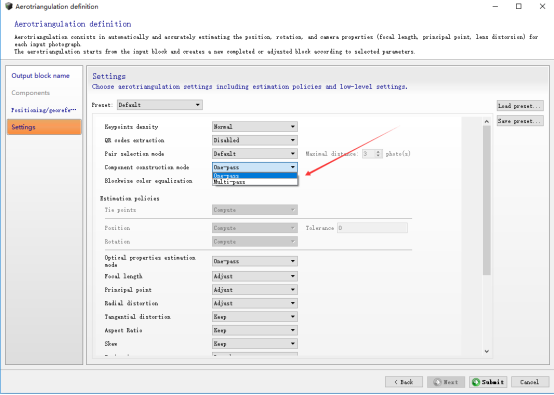This screenshot has width=554, height=395.
Task: Open the Radial distortion dropdown
Action: (255, 303)
